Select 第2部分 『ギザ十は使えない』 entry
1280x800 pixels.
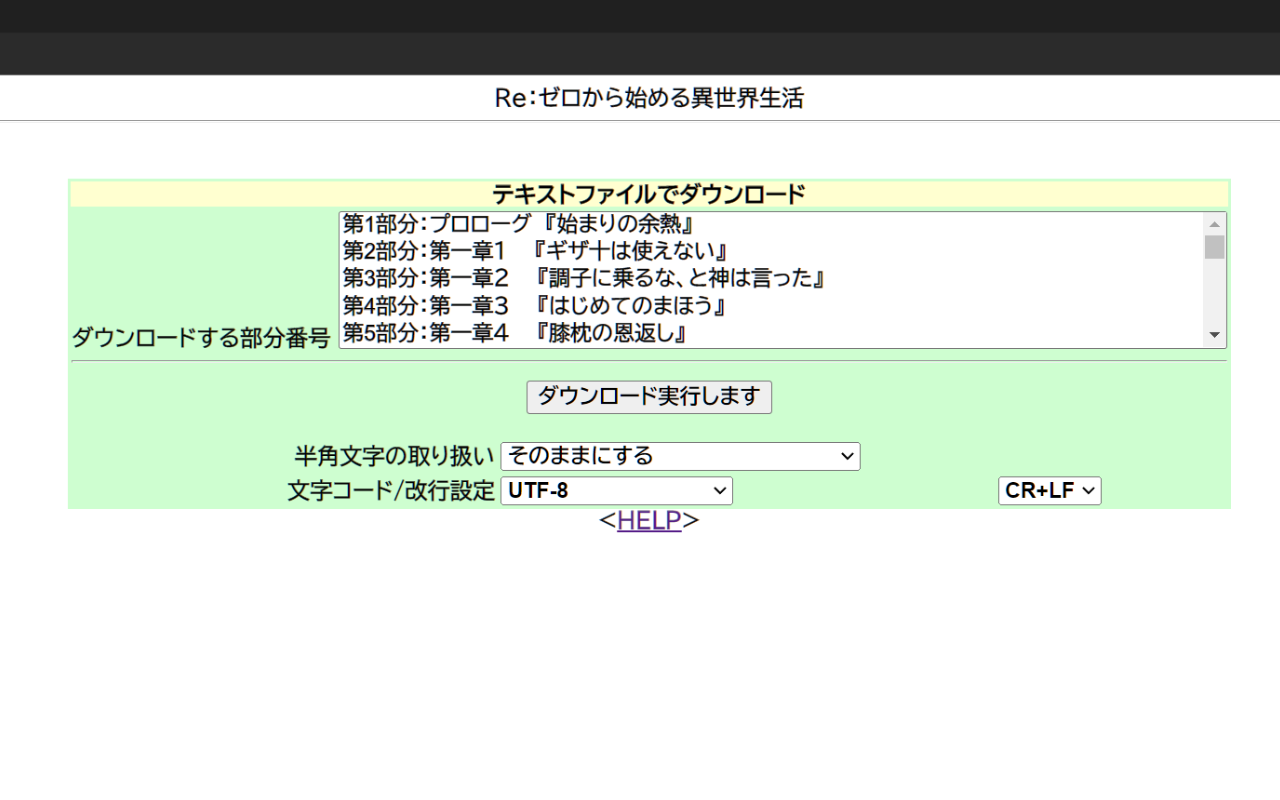(x=772, y=250)
